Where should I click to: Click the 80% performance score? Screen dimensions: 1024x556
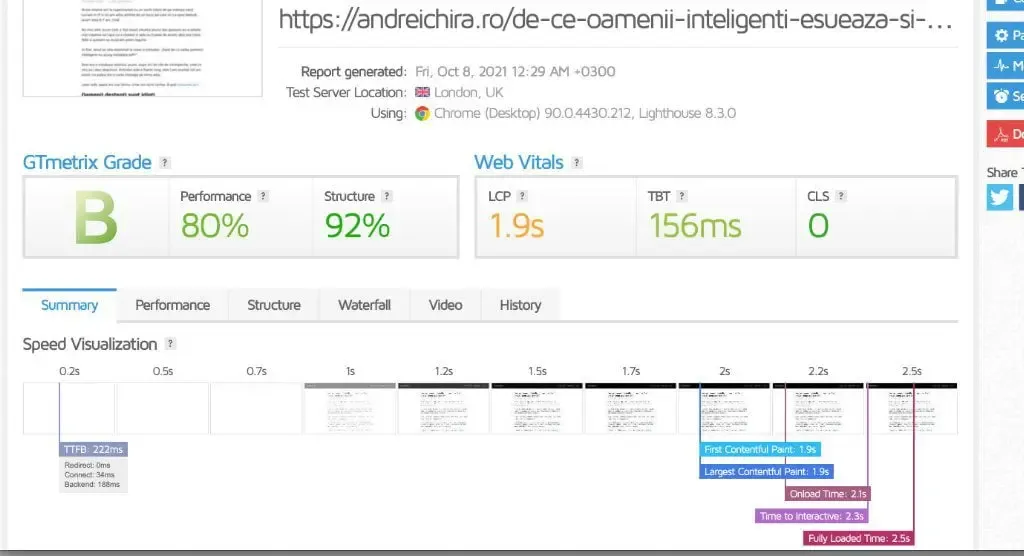[215, 226]
